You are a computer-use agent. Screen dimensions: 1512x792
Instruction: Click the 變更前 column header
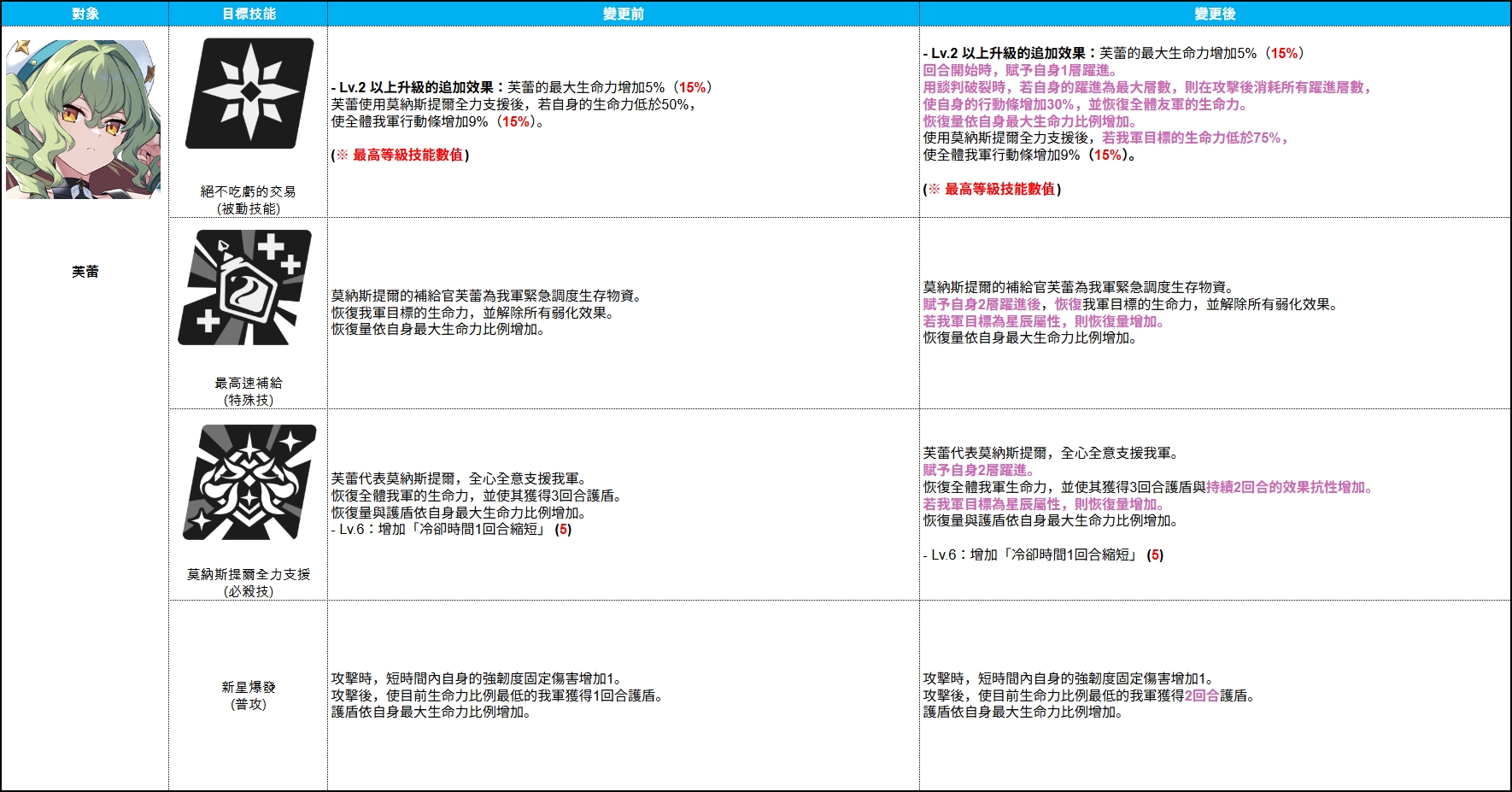[624, 14]
